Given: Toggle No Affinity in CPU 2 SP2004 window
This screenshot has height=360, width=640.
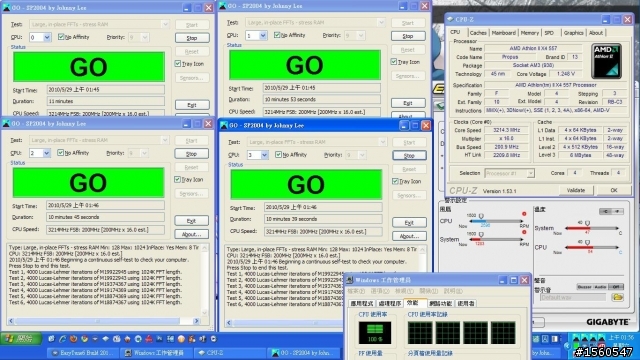Looking at the screenshot, I should [60, 153].
